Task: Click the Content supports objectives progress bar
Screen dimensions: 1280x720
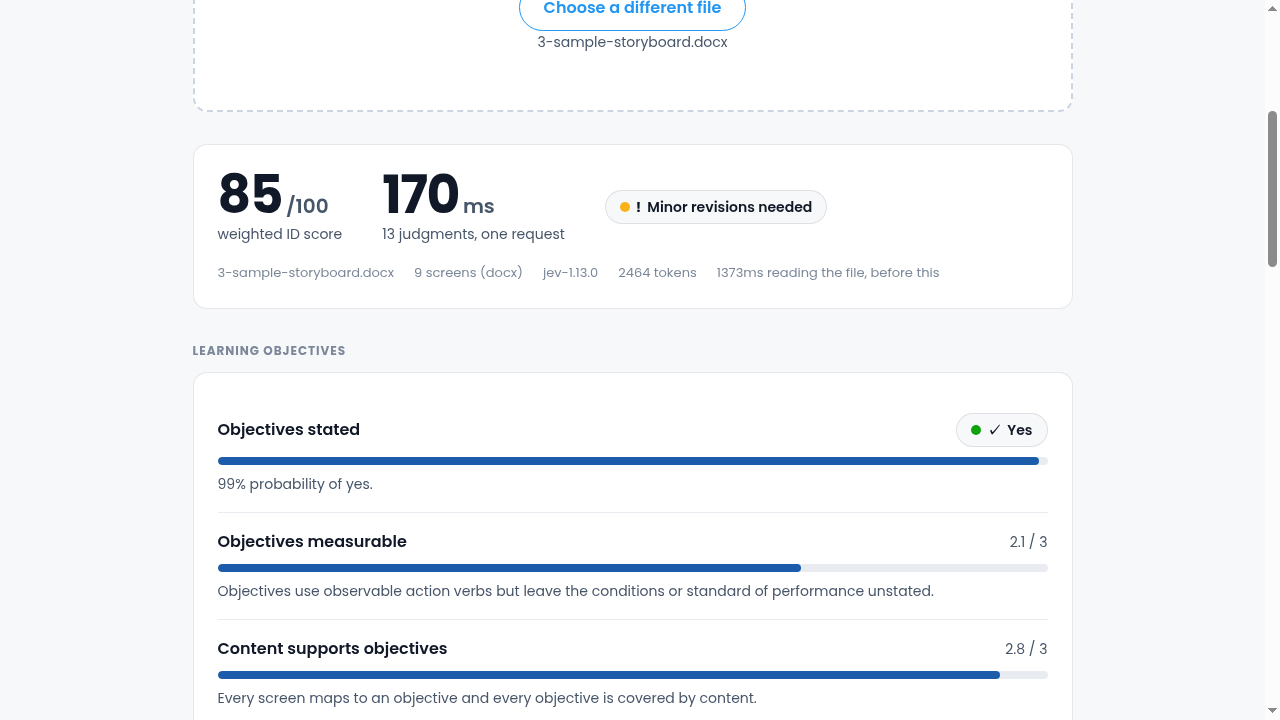Action: pos(632,675)
